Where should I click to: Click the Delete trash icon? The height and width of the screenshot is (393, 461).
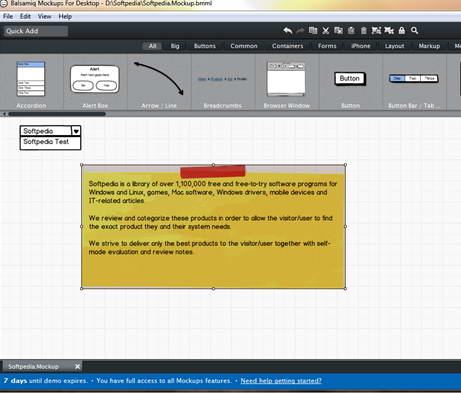pyautogui.click(x=364, y=31)
